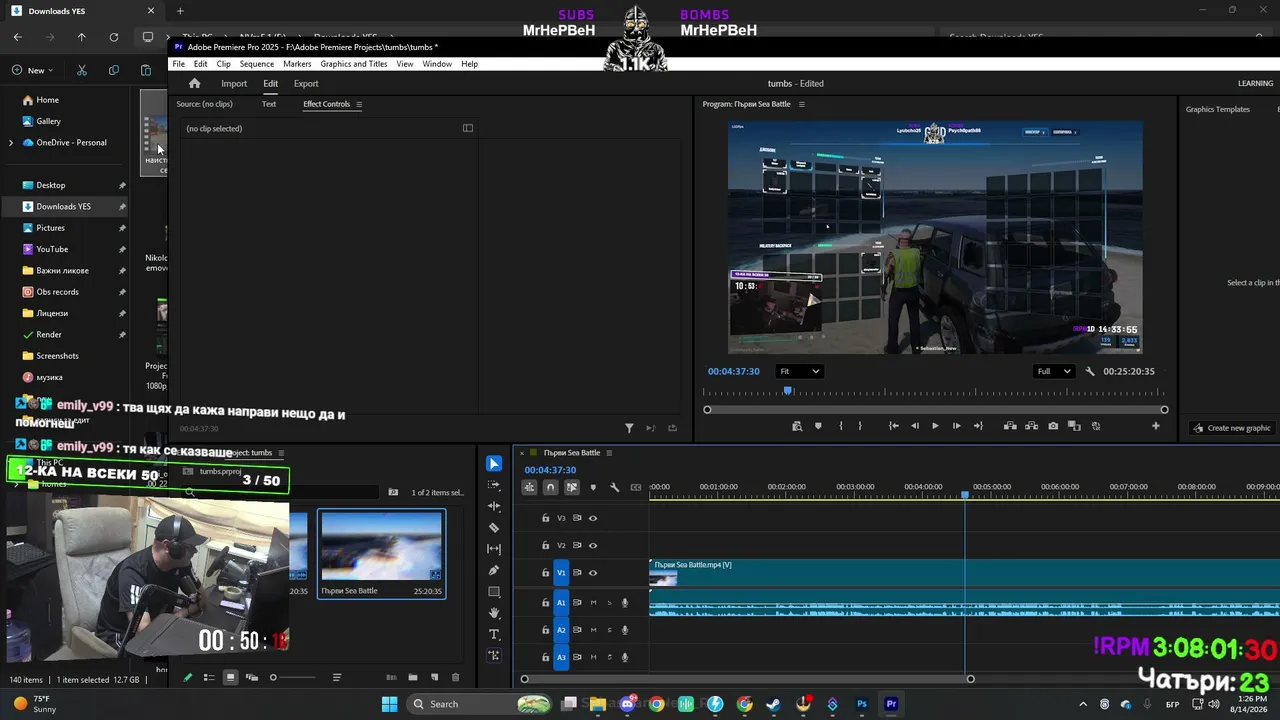The height and width of the screenshot is (720, 1280).
Task: Click Add Marker in Program Monitor
Action: tap(818, 426)
